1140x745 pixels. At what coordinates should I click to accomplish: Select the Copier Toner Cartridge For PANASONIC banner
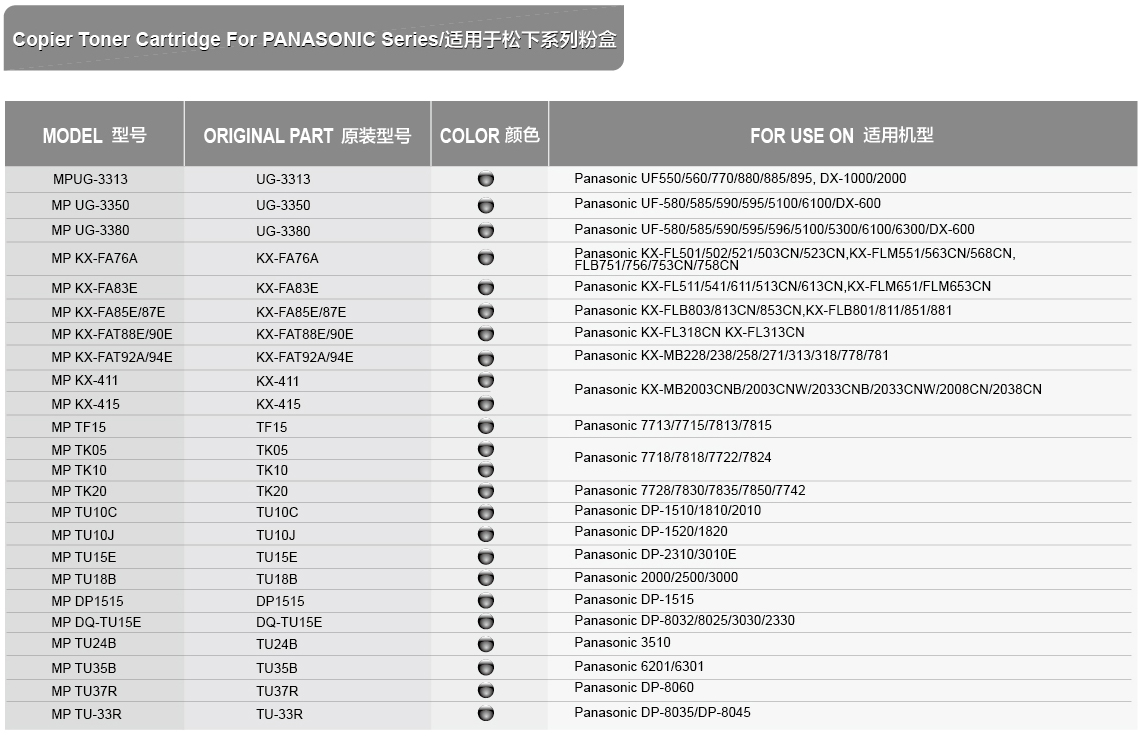pyautogui.click(x=314, y=40)
